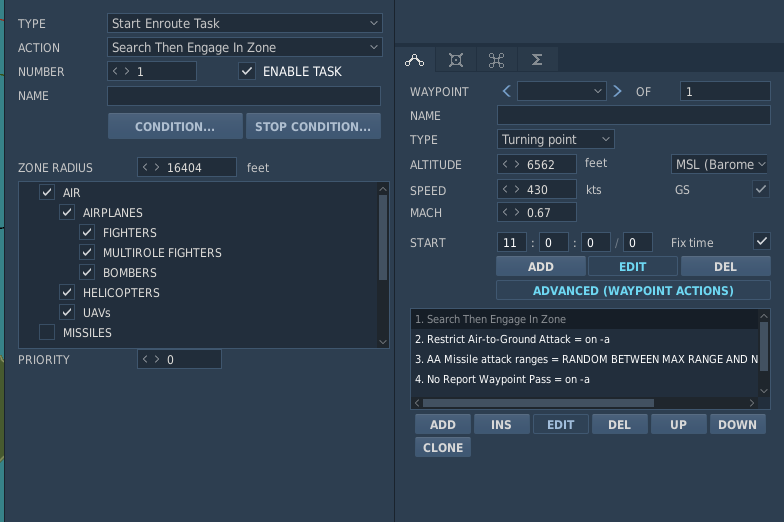Increase the ZONE RADIUS value
The image size is (784, 522).
pyautogui.click(x=157, y=167)
